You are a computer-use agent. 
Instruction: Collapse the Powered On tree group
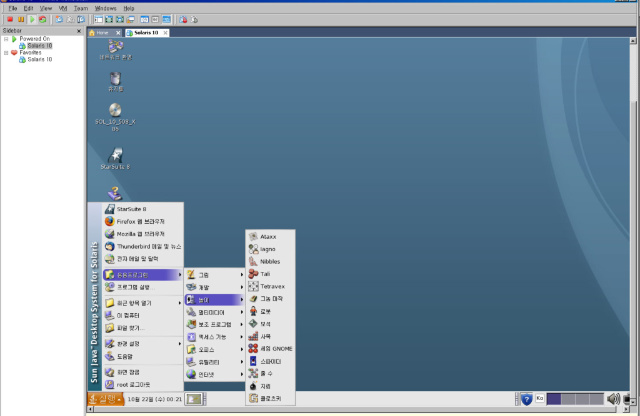(x=6, y=39)
